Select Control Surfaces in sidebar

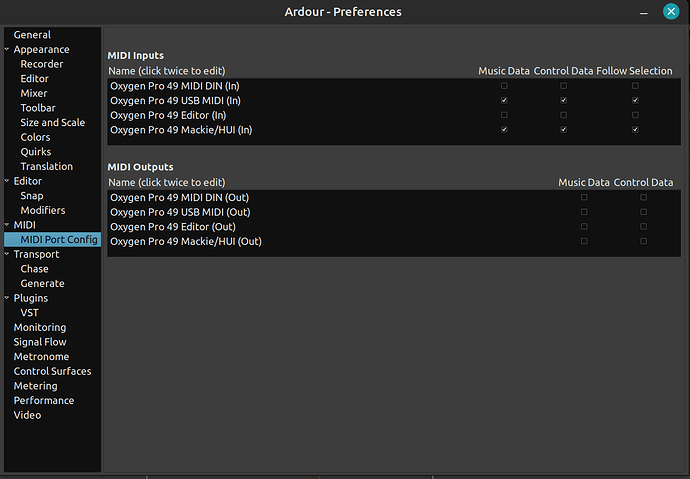52,371
